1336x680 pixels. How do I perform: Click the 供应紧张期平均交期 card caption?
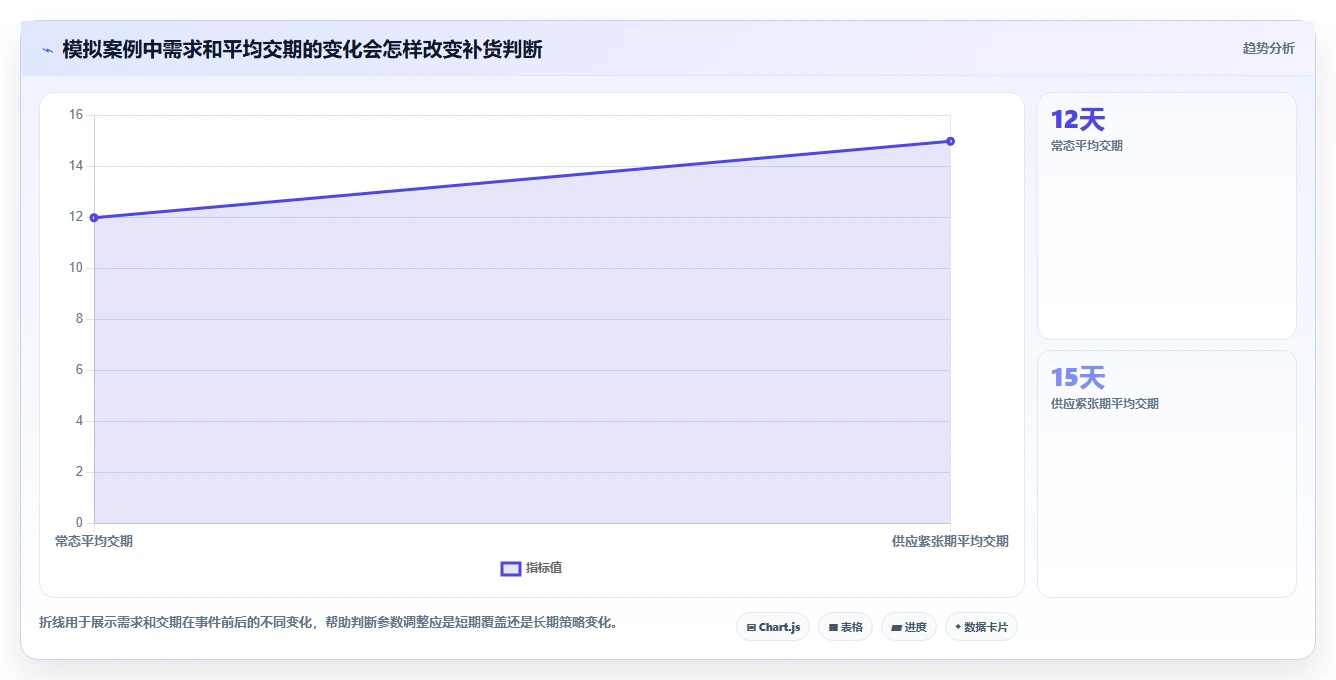point(1104,404)
